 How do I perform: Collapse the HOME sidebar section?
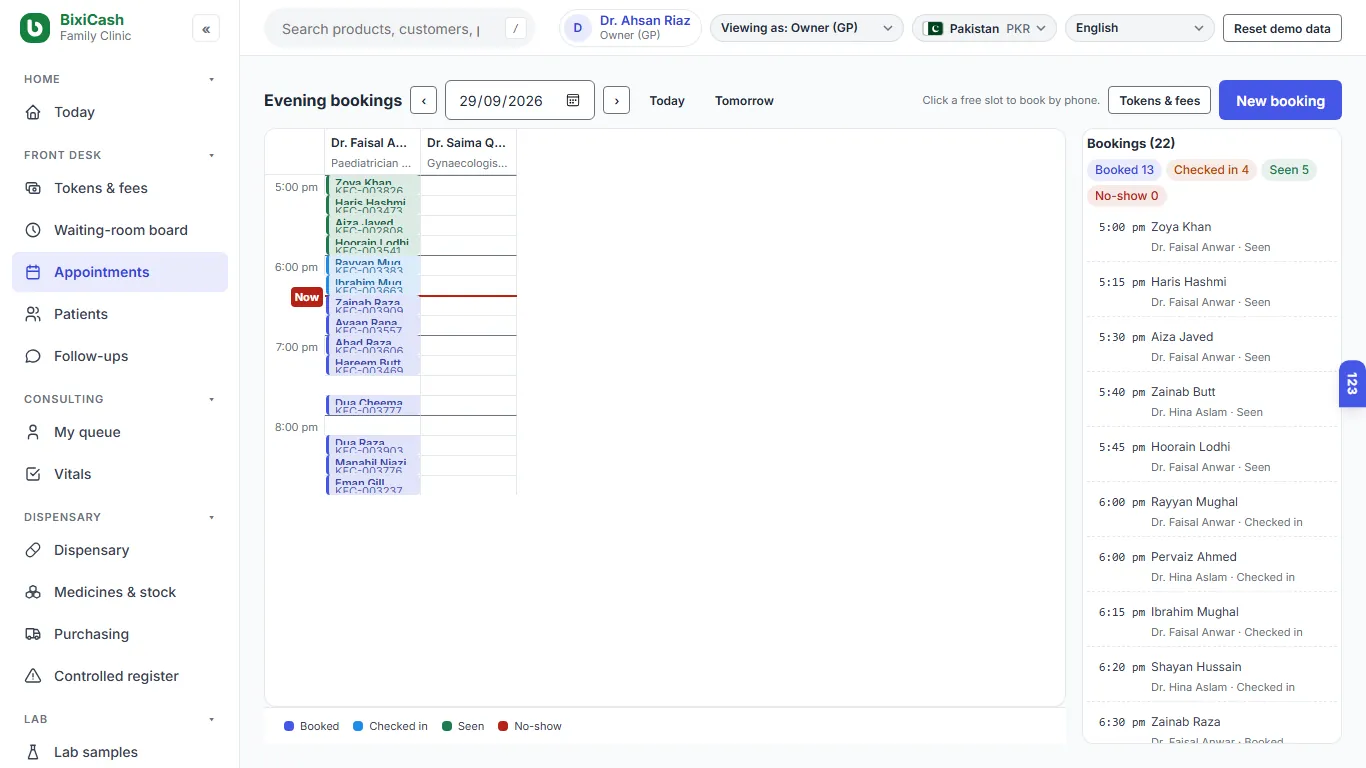pyautogui.click(x=211, y=79)
